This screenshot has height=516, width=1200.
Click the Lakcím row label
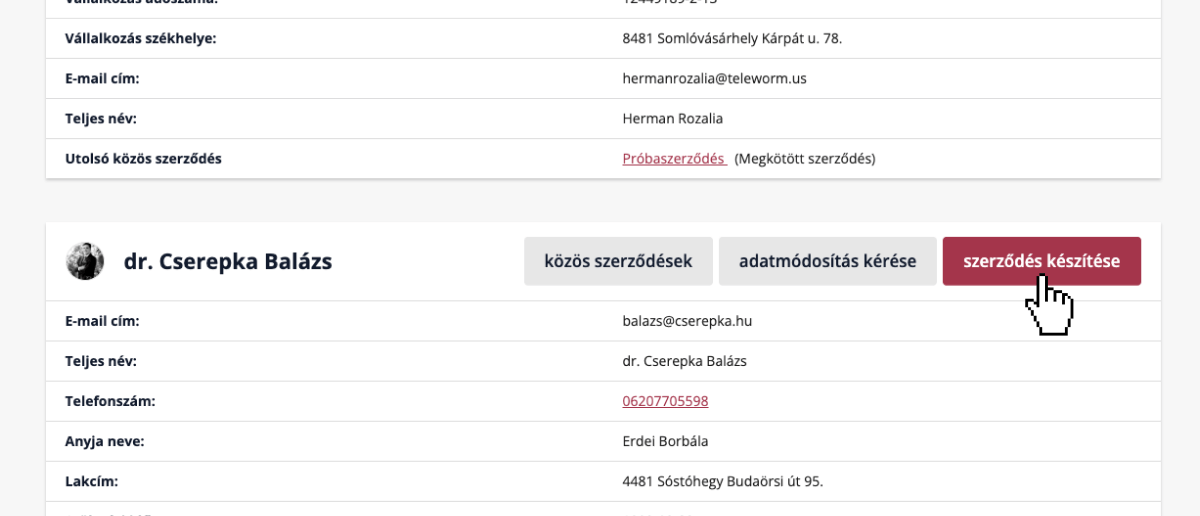click(92, 481)
